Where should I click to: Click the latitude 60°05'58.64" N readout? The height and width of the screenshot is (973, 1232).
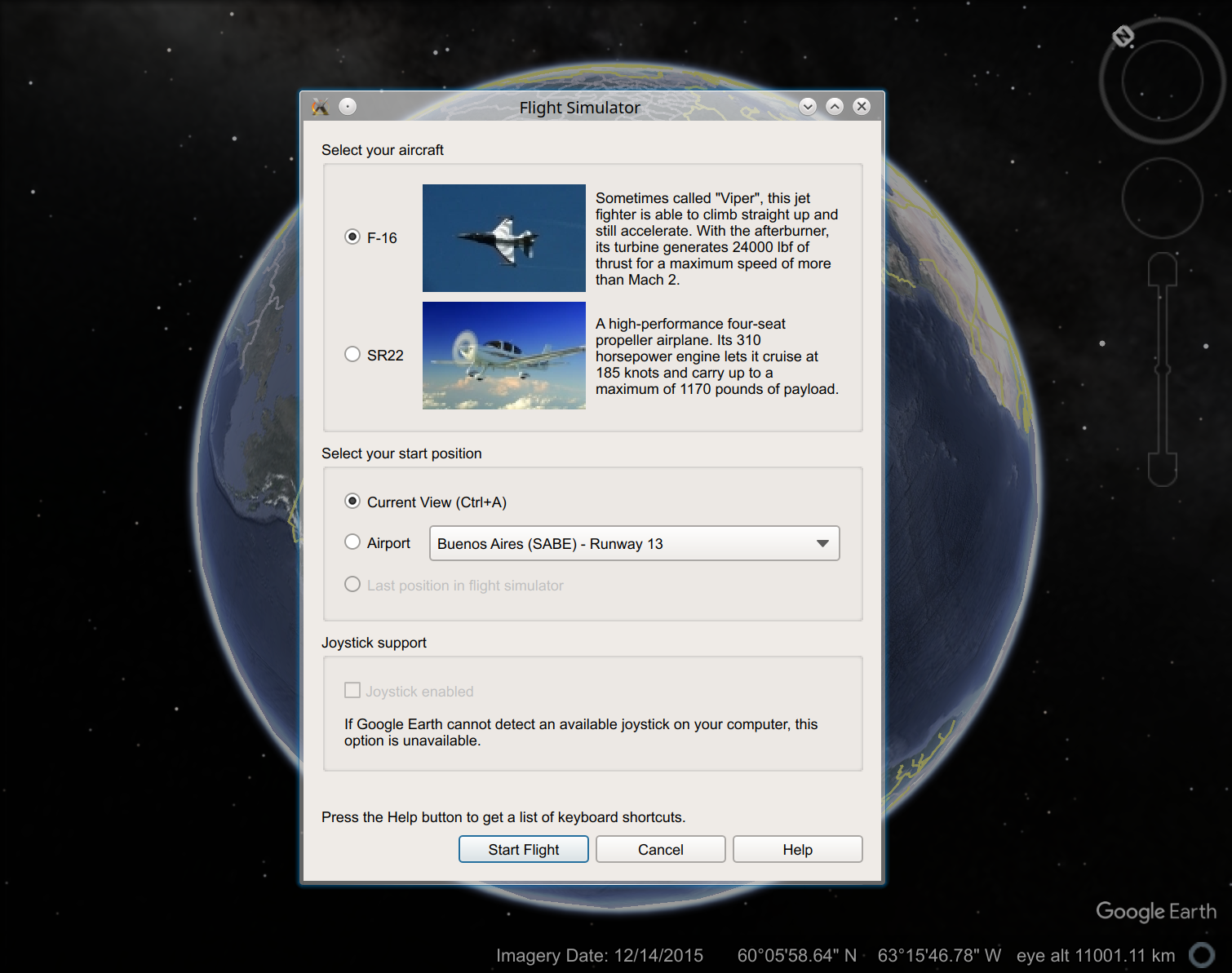pyautogui.click(x=797, y=956)
